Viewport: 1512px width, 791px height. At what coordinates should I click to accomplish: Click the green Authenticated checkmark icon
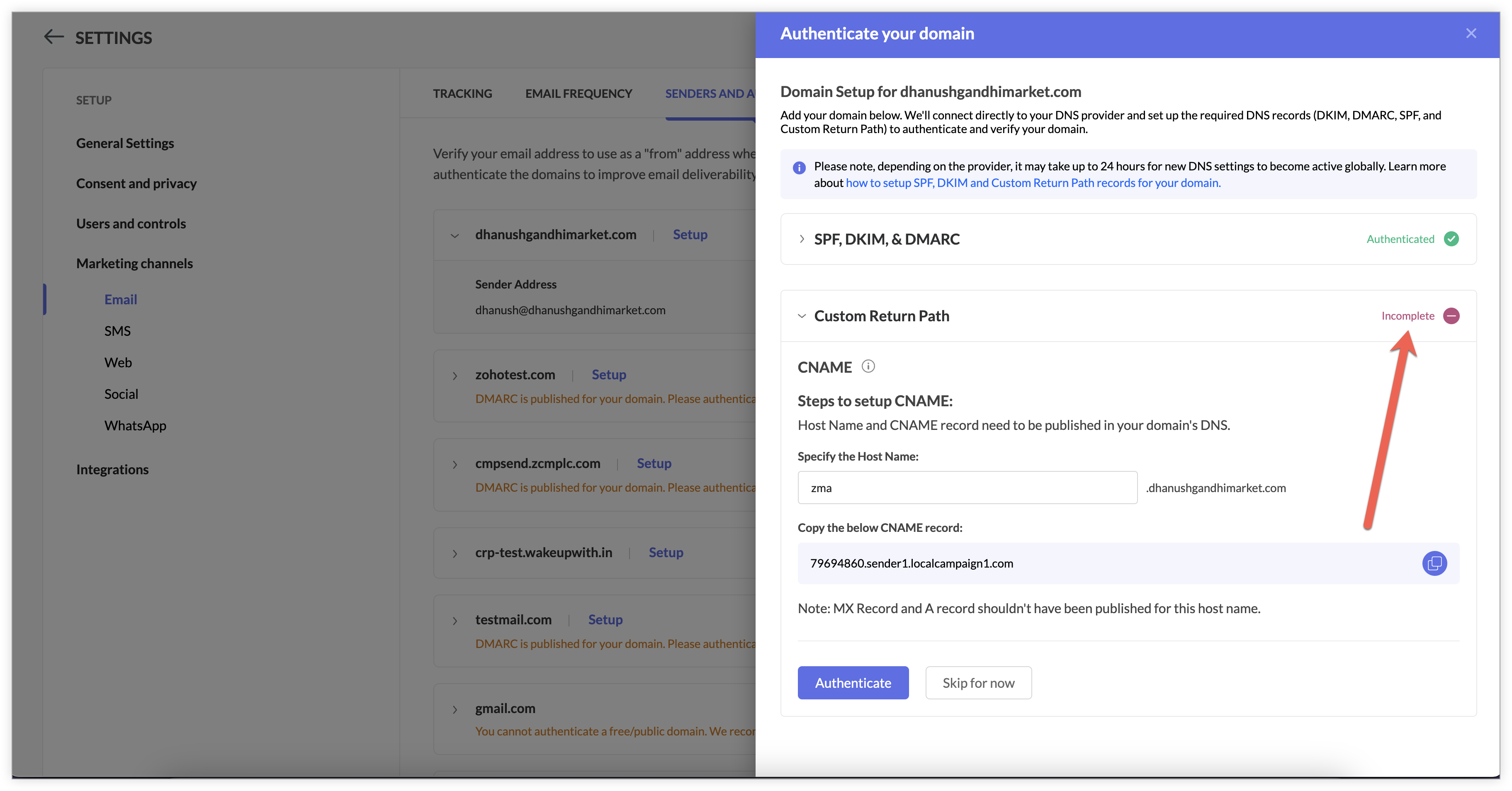click(1451, 239)
